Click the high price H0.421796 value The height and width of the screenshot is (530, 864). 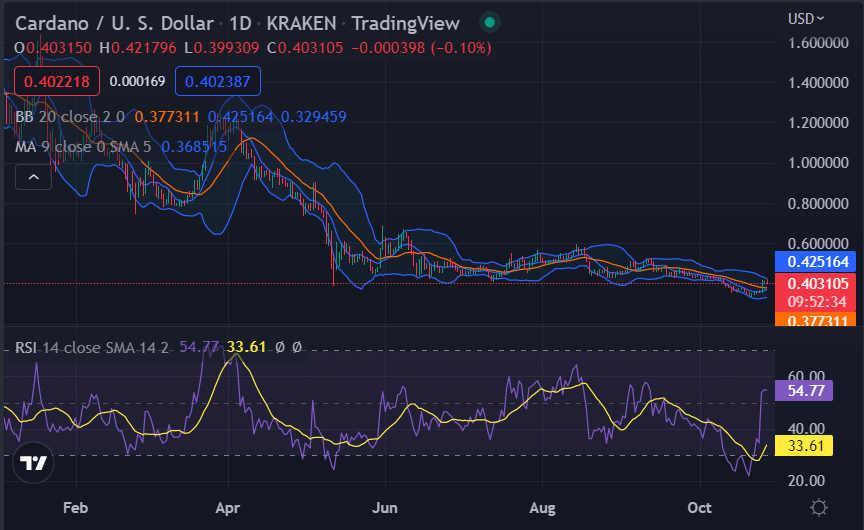pos(138,48)
